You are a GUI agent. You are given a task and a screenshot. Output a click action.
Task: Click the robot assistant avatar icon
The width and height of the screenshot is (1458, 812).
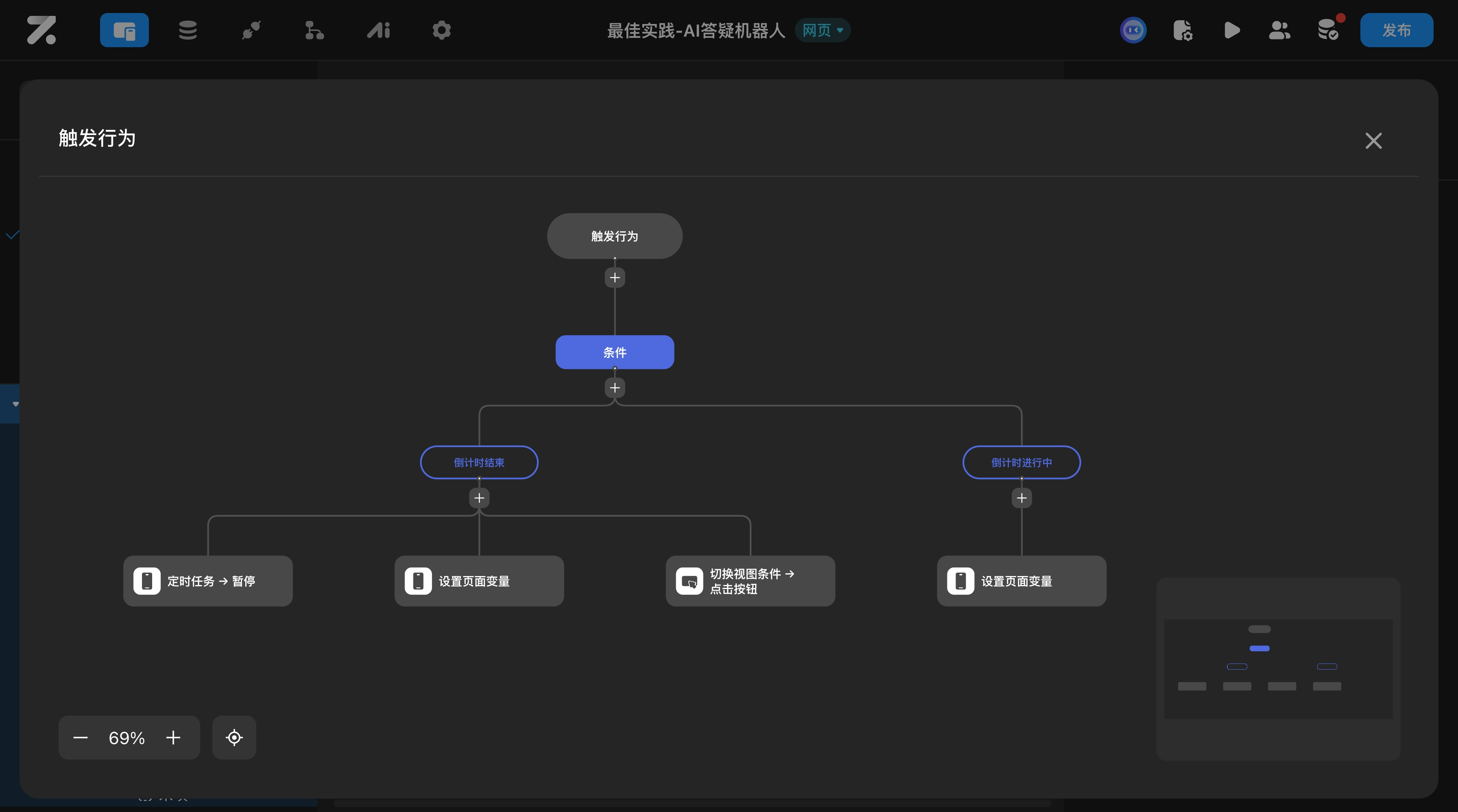pos(1133,30)
